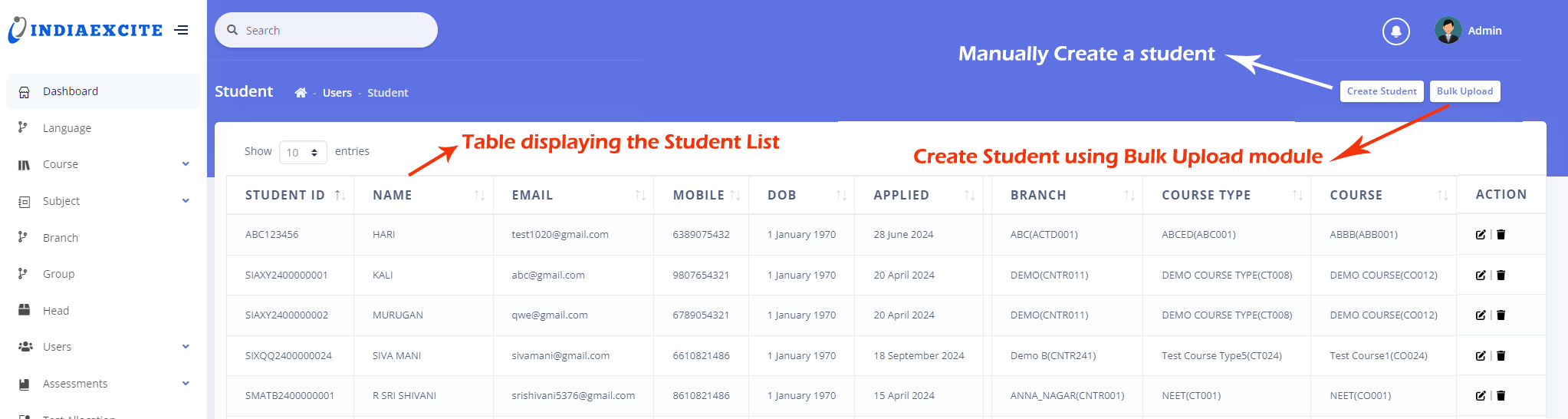Click the edit icon for MURUGAN row
The height and width of the screenshot is (419, 1568).
tap(1481, 315)
